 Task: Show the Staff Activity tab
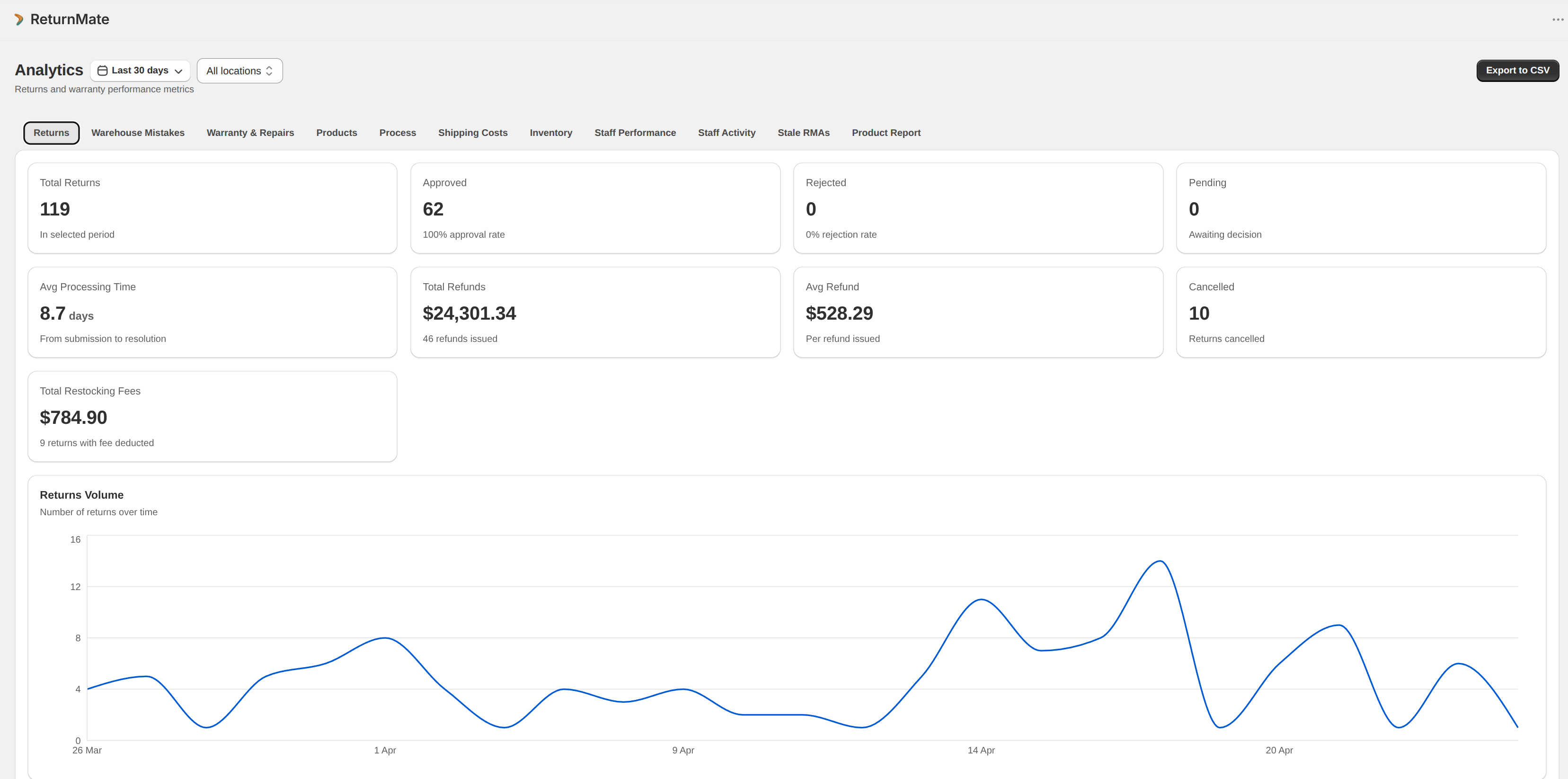[727, 133]
